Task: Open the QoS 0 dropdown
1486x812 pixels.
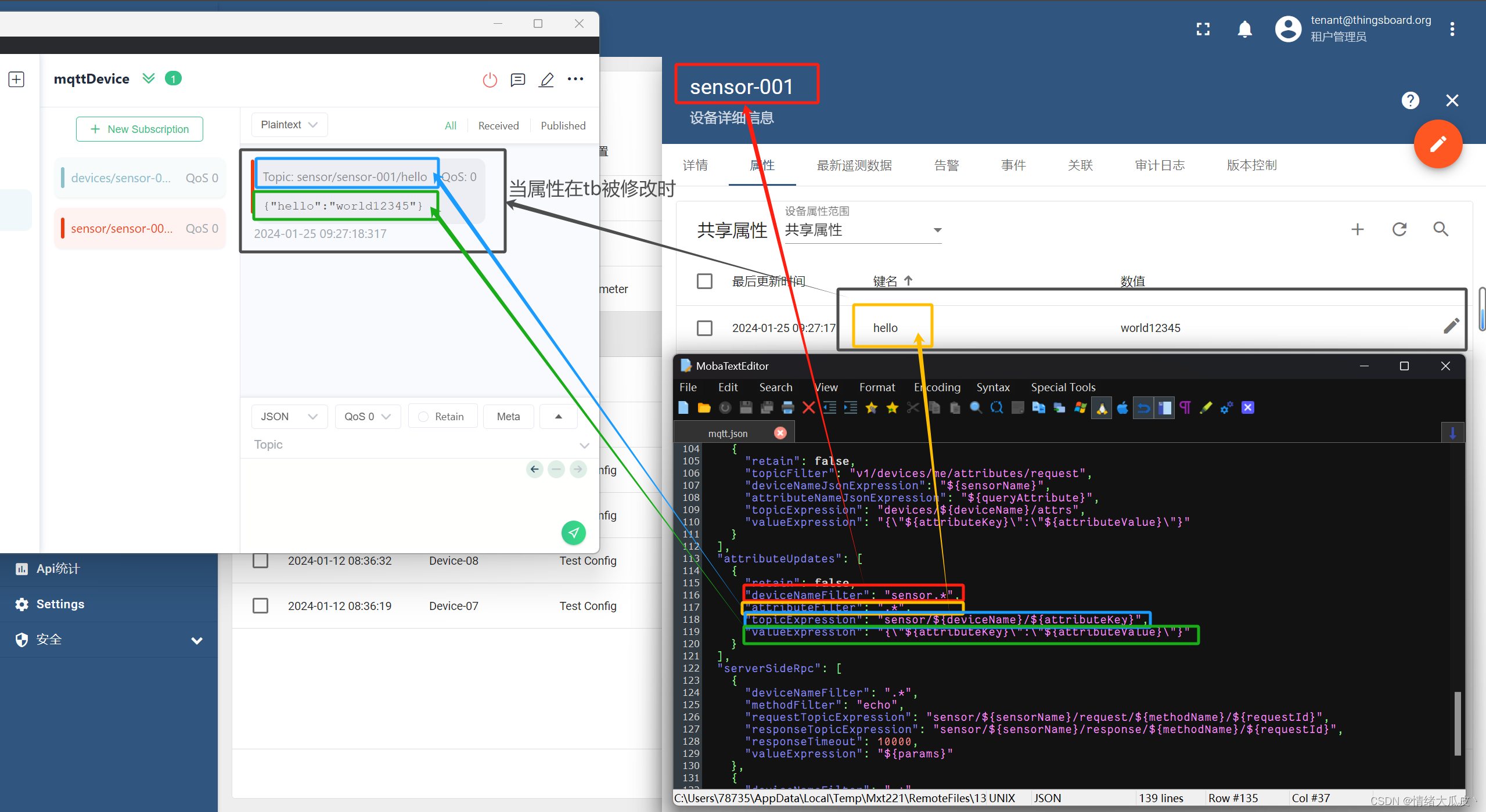Action: pyautogui.click(x=367, y=417)
